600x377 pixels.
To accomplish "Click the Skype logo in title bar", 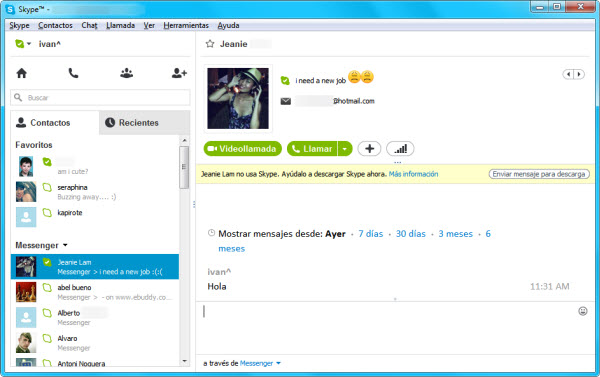I will pyautogui.click(x=11, y=9).
